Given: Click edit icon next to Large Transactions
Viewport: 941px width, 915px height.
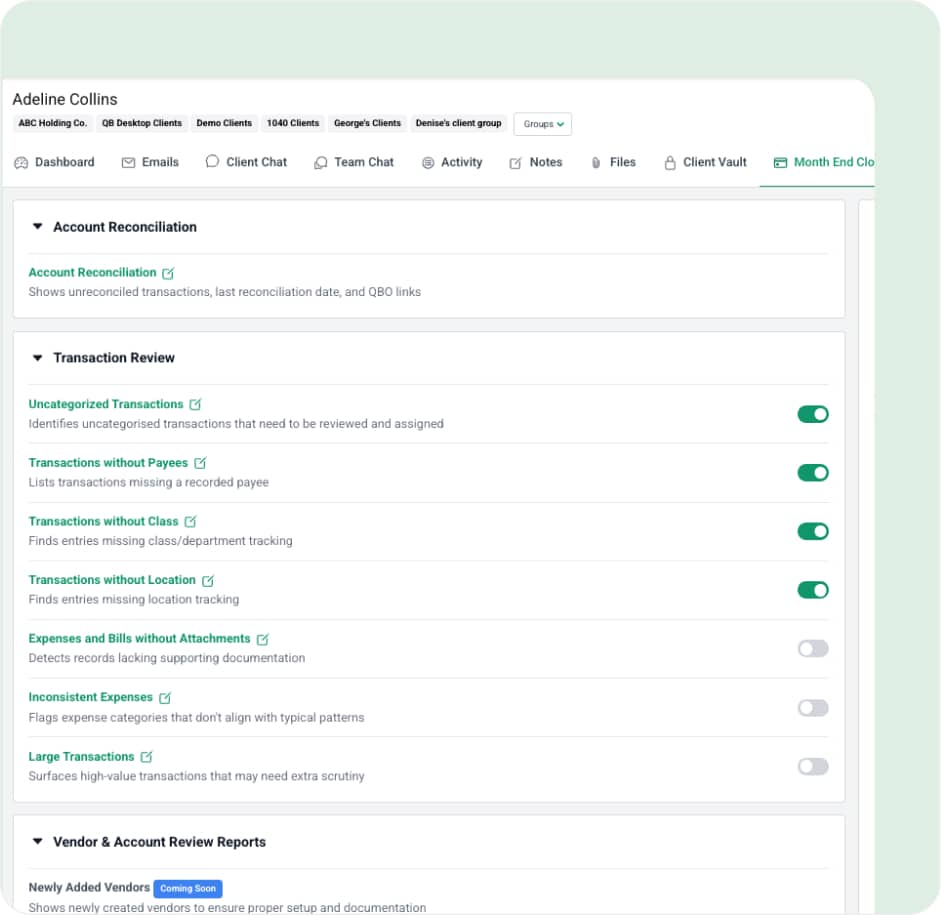Looking at the screenshot, I should (x=146, y=757).
